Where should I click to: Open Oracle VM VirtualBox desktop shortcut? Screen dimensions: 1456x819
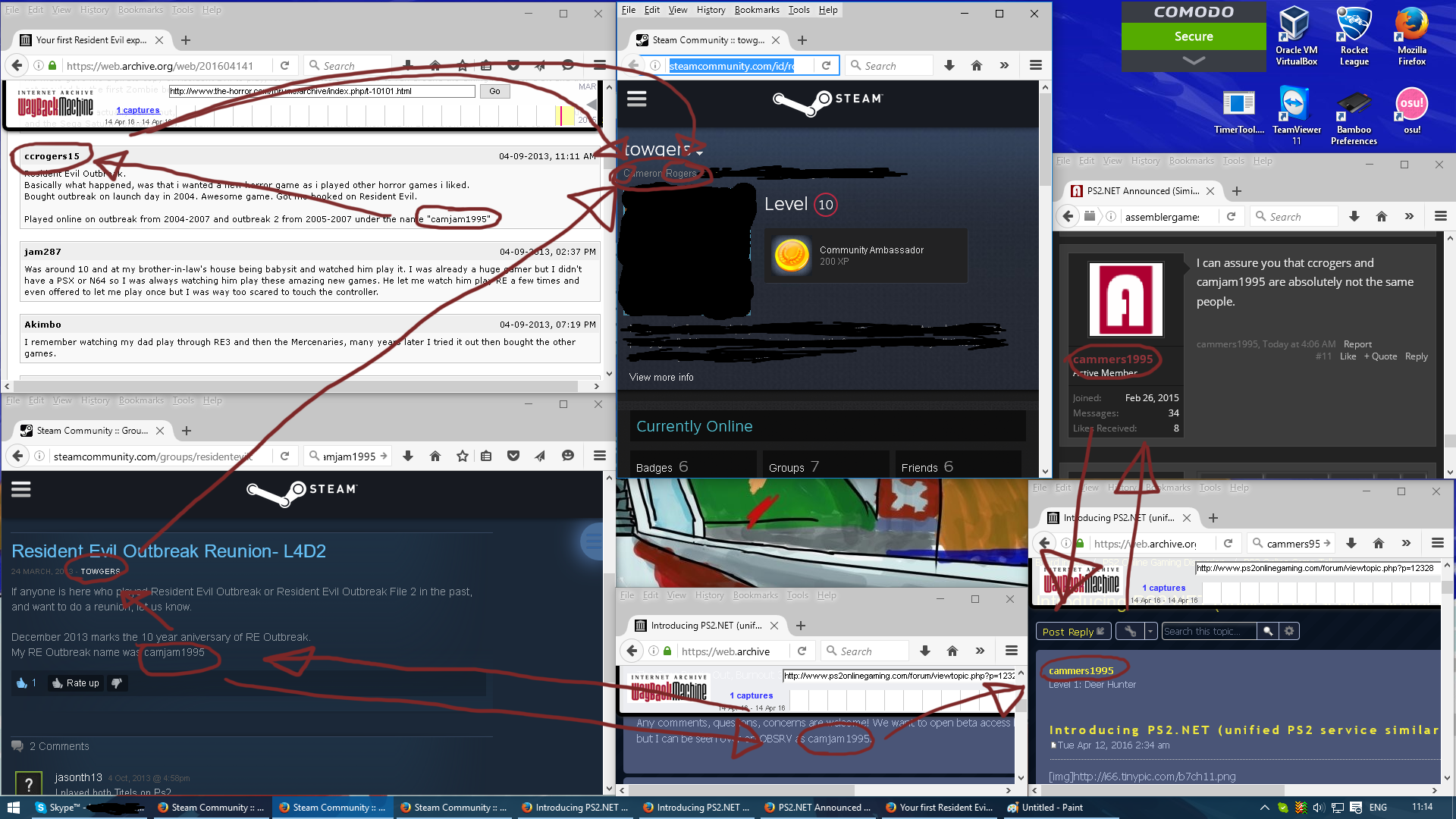(x=1296, y=36)
